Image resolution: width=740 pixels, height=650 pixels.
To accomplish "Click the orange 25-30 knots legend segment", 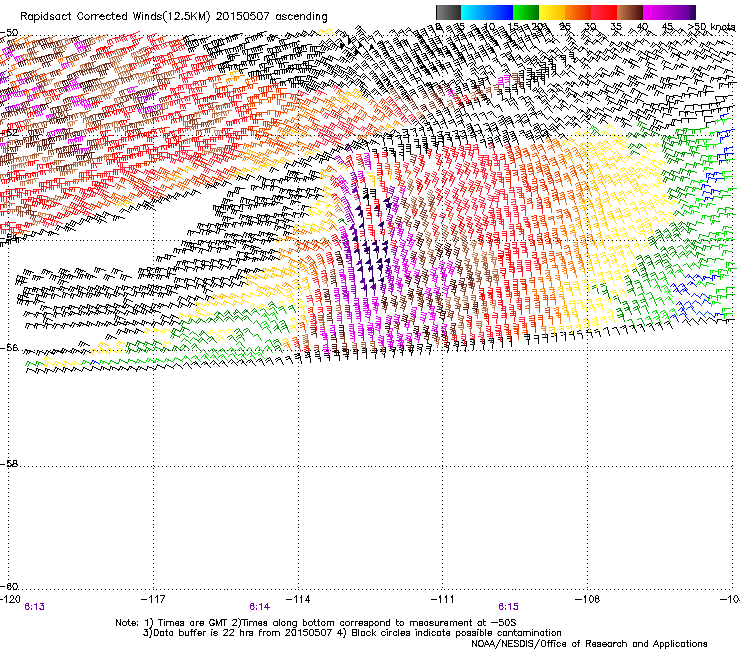I will point(578,12).
